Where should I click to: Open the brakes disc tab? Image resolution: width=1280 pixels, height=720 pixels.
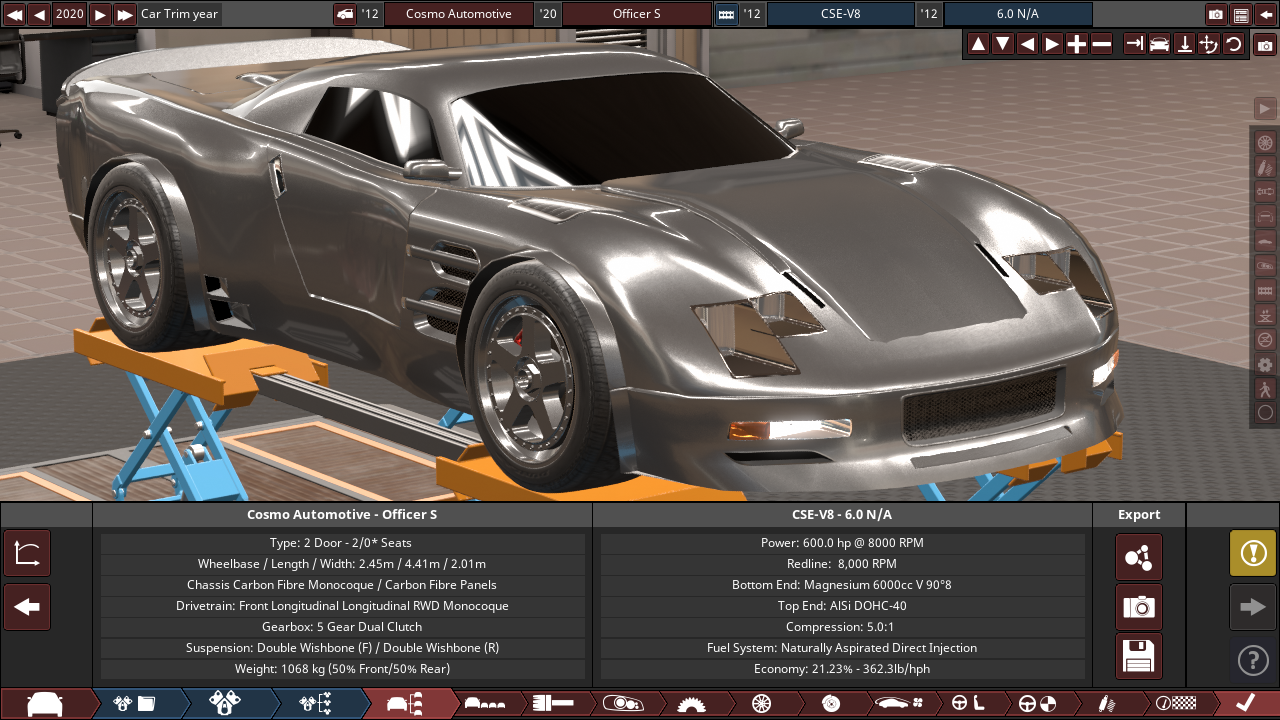[x=830, y=704]
